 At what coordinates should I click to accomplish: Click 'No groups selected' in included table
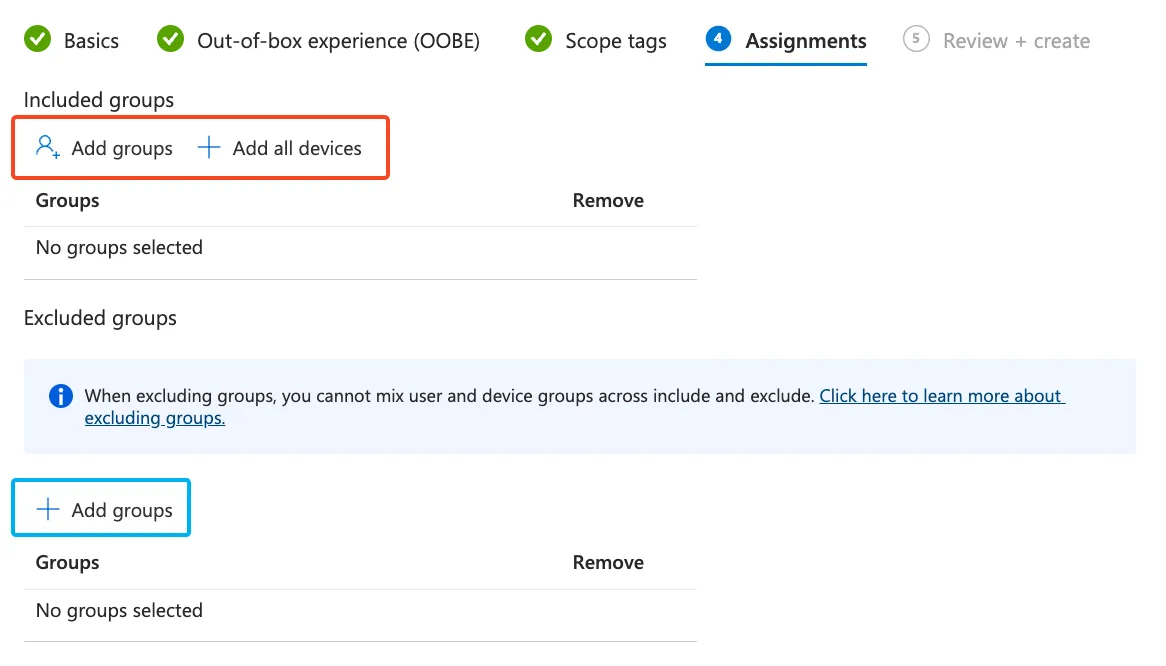(119, 248)
